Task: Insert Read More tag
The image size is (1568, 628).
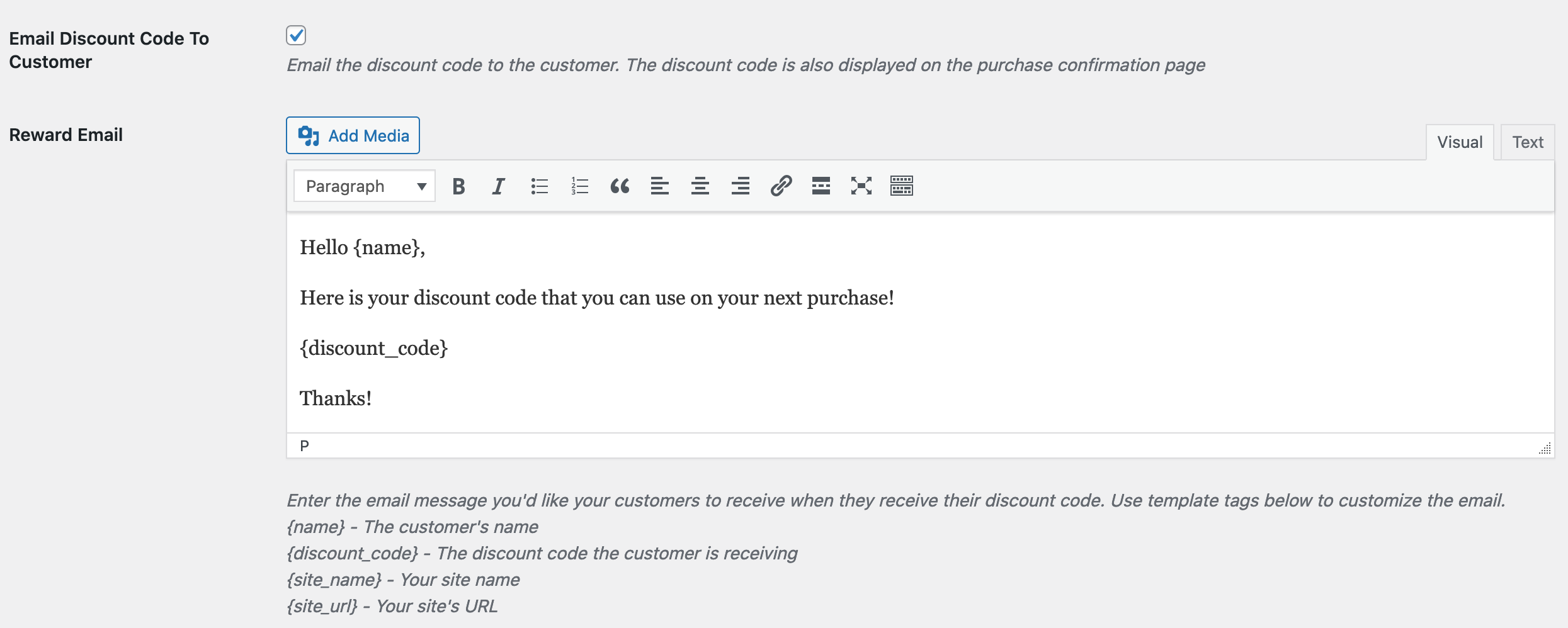Action: [821, 186]
